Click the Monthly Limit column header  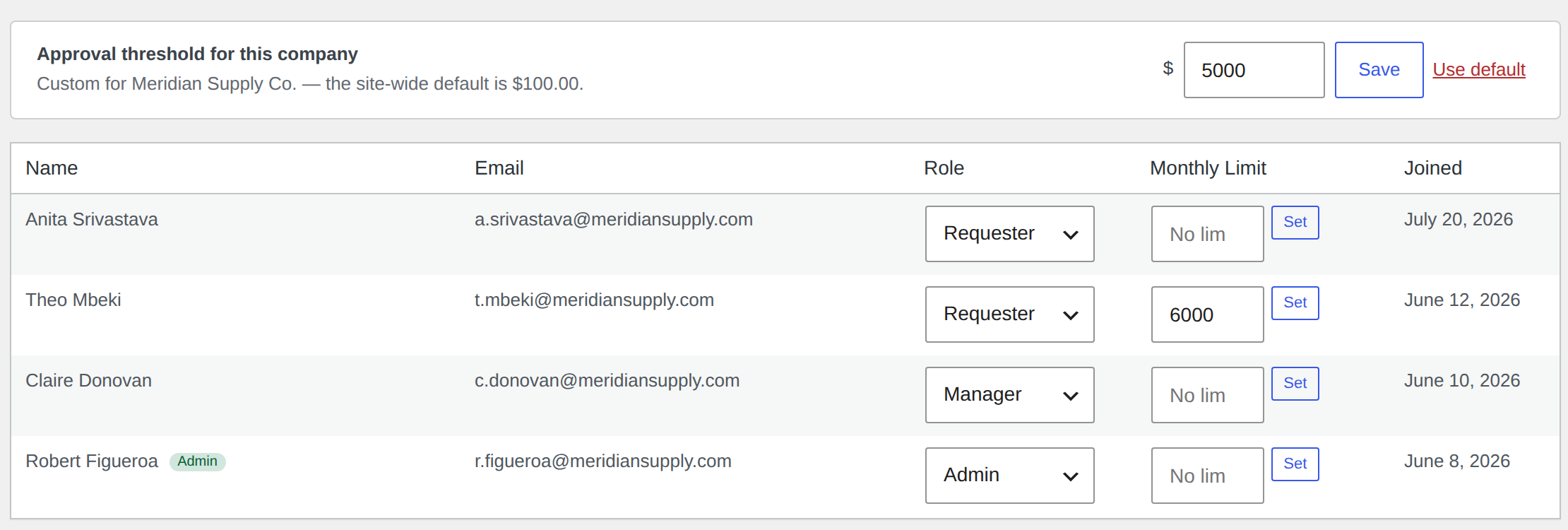1208,168
